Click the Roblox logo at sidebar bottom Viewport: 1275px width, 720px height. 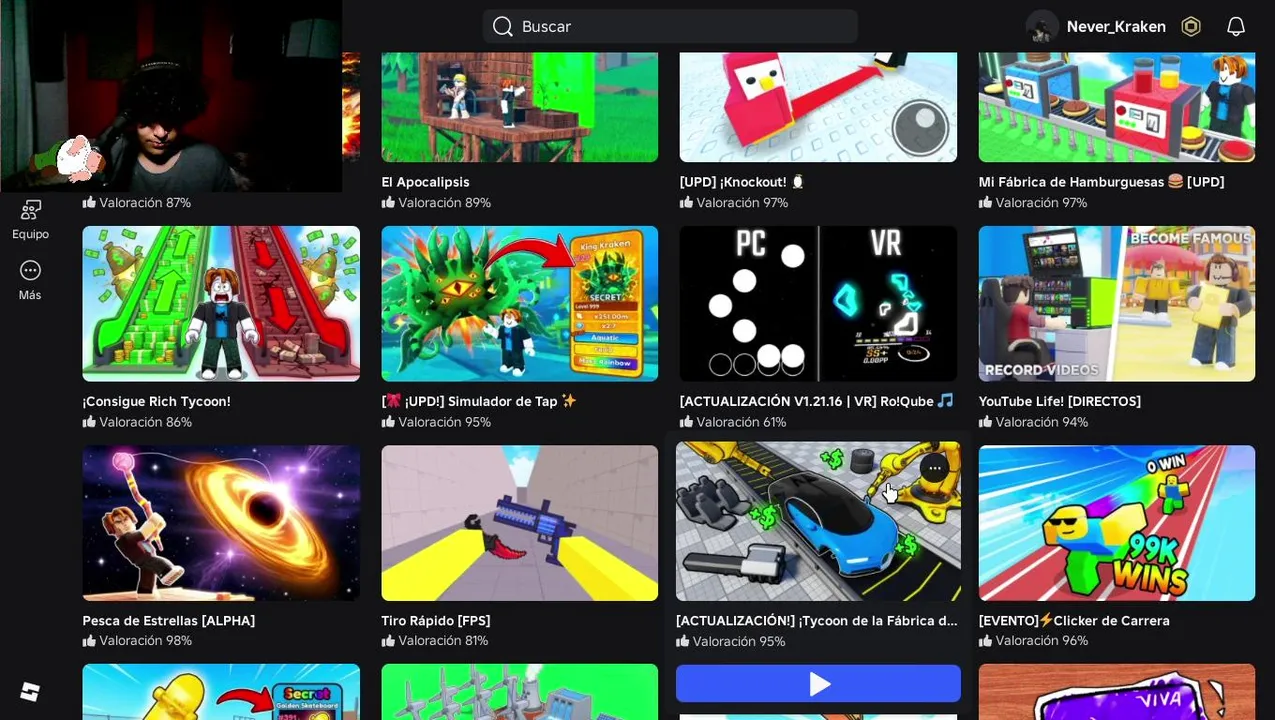click(x=30, y=692)
